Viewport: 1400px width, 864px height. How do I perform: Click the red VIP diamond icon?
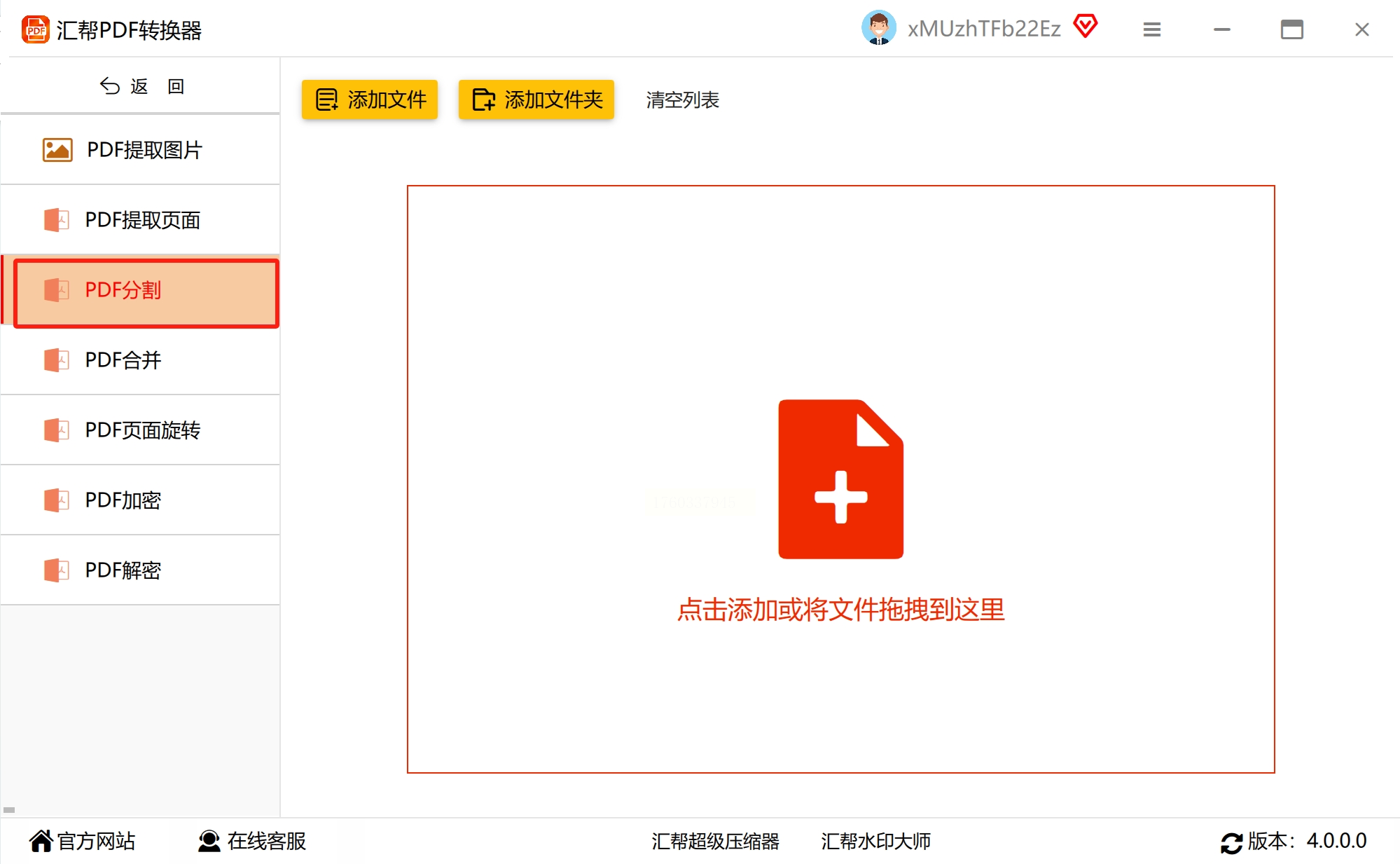[x=1085, y=27]
